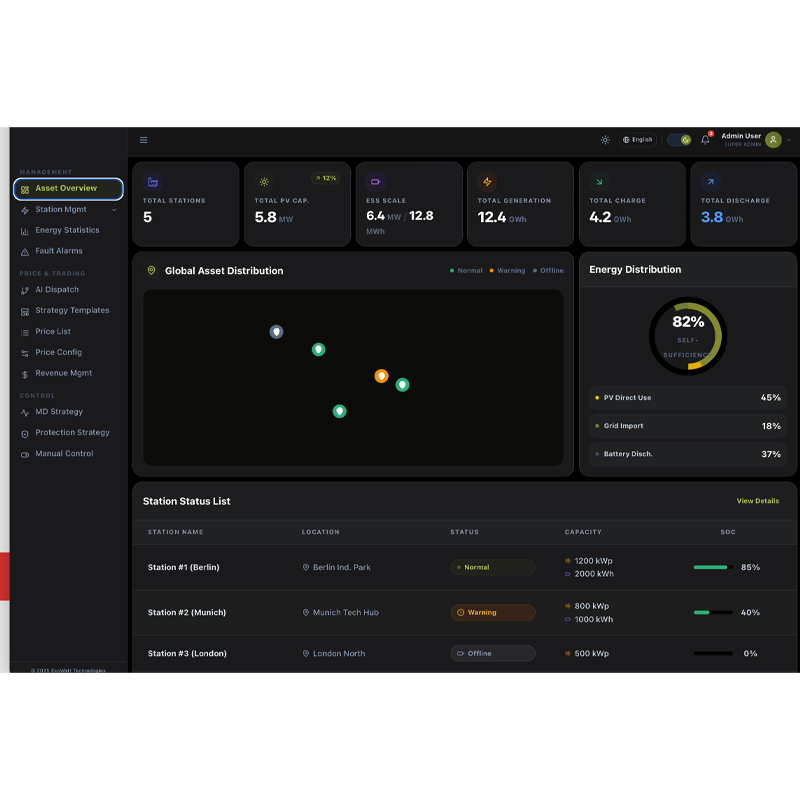Click the Total PV Cap sun icon

click(x=263, y=181)
